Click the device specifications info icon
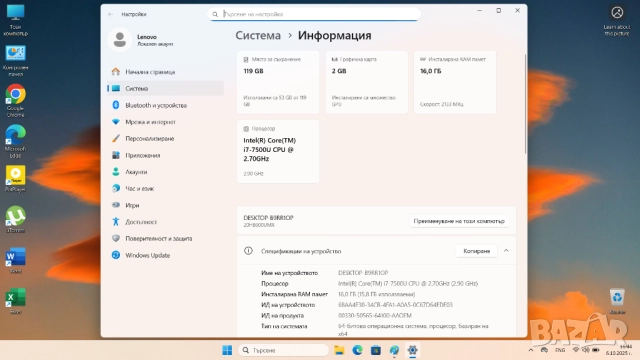 point(248,251)
